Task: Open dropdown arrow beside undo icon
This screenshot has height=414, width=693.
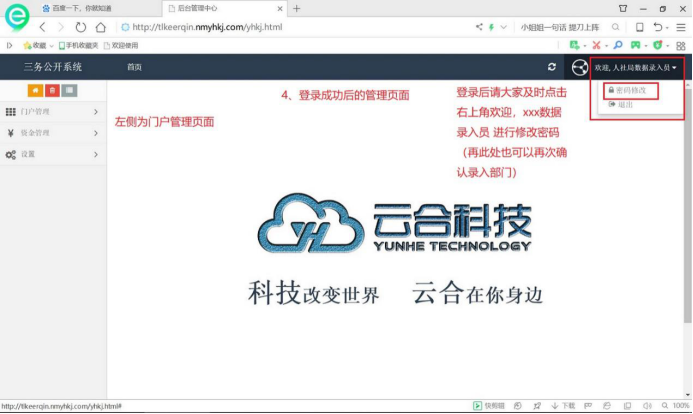Action: 667,28
